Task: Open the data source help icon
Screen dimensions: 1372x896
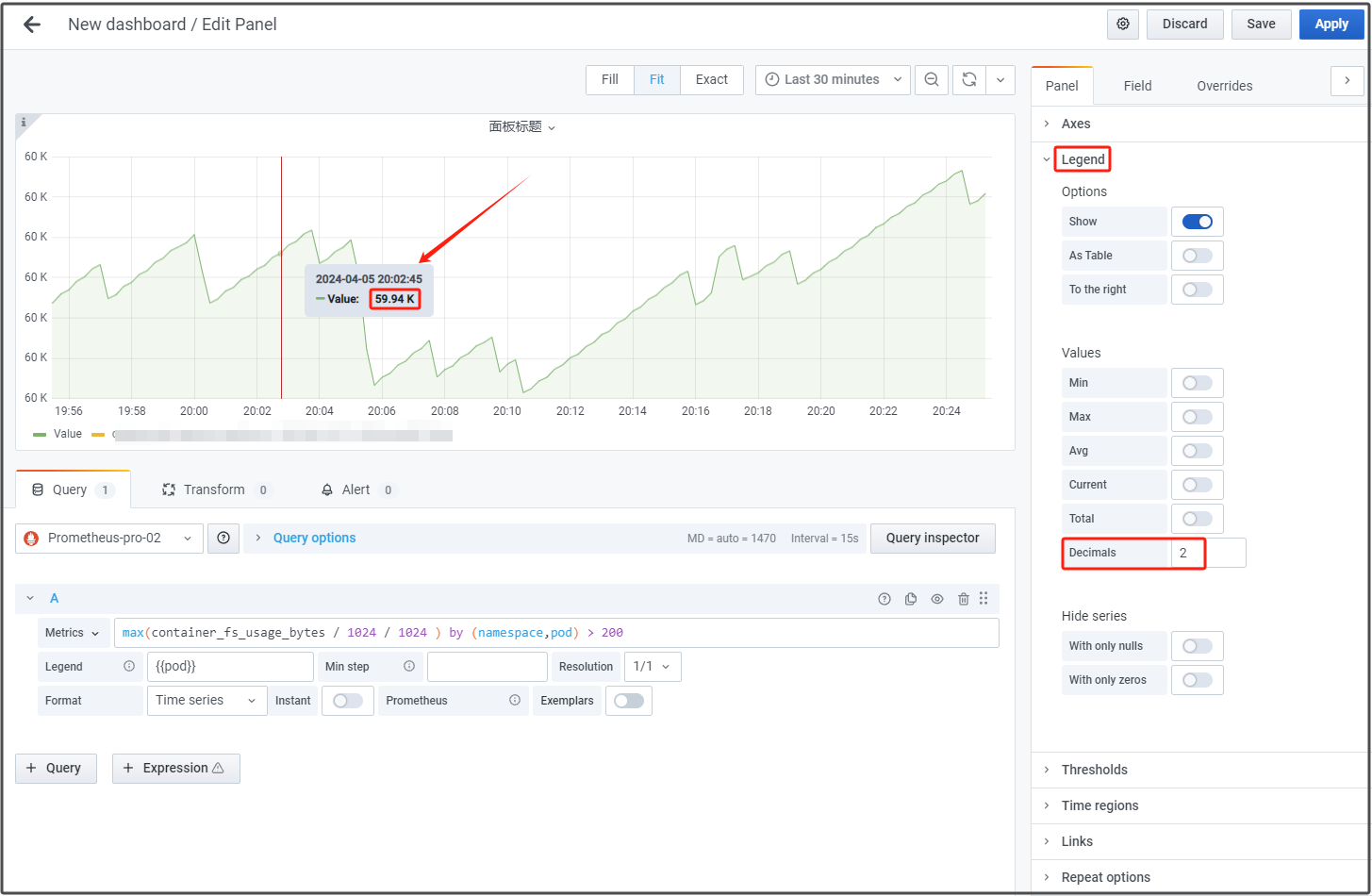Action: coord(223,539)
